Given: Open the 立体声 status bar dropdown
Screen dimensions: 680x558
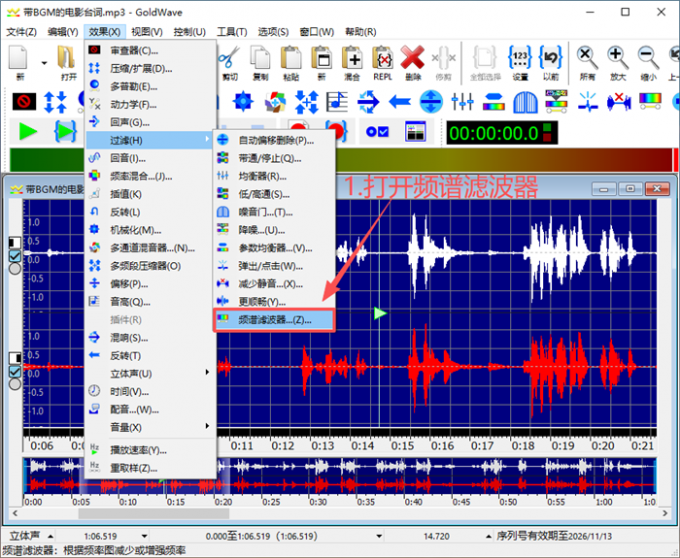Looking at the screenshot, I should point(50,536).
